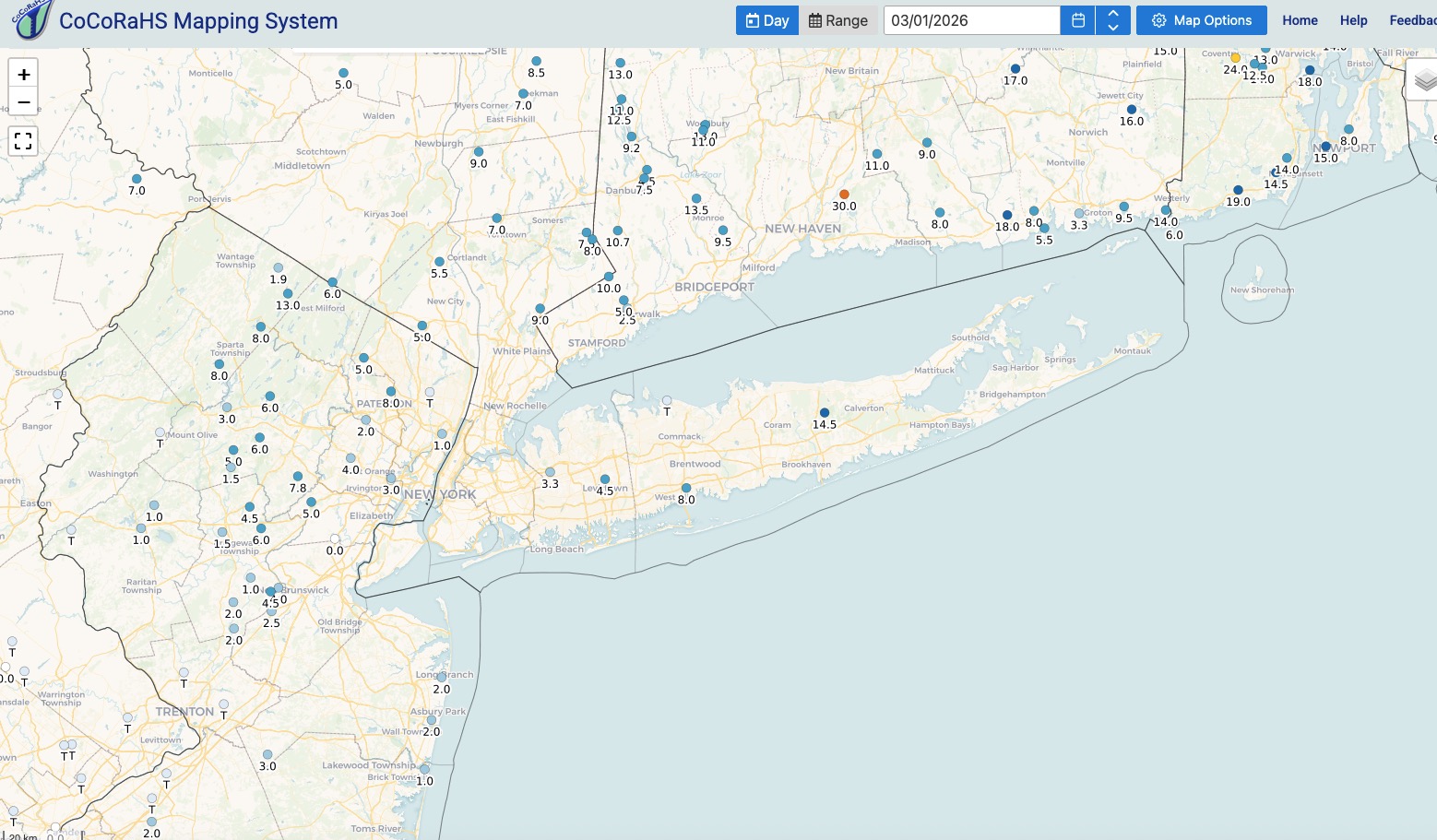Click the CoCoRaHS Mapping System title

pos(198,21)
